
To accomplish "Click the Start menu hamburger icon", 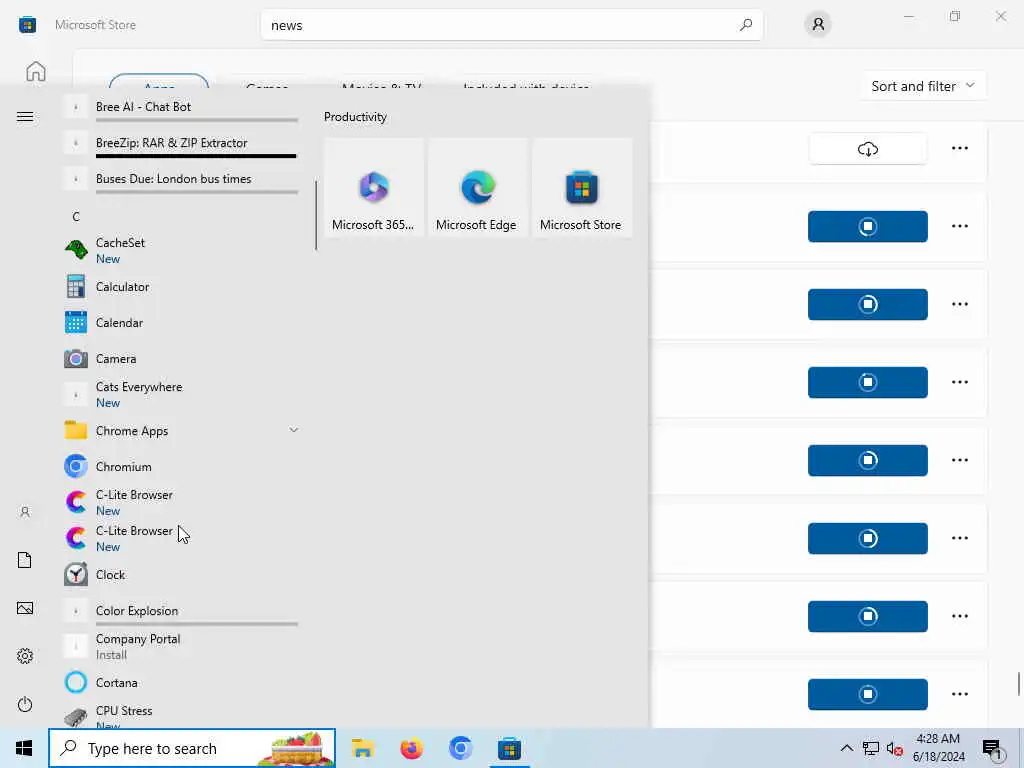I will tap(25, 117).
